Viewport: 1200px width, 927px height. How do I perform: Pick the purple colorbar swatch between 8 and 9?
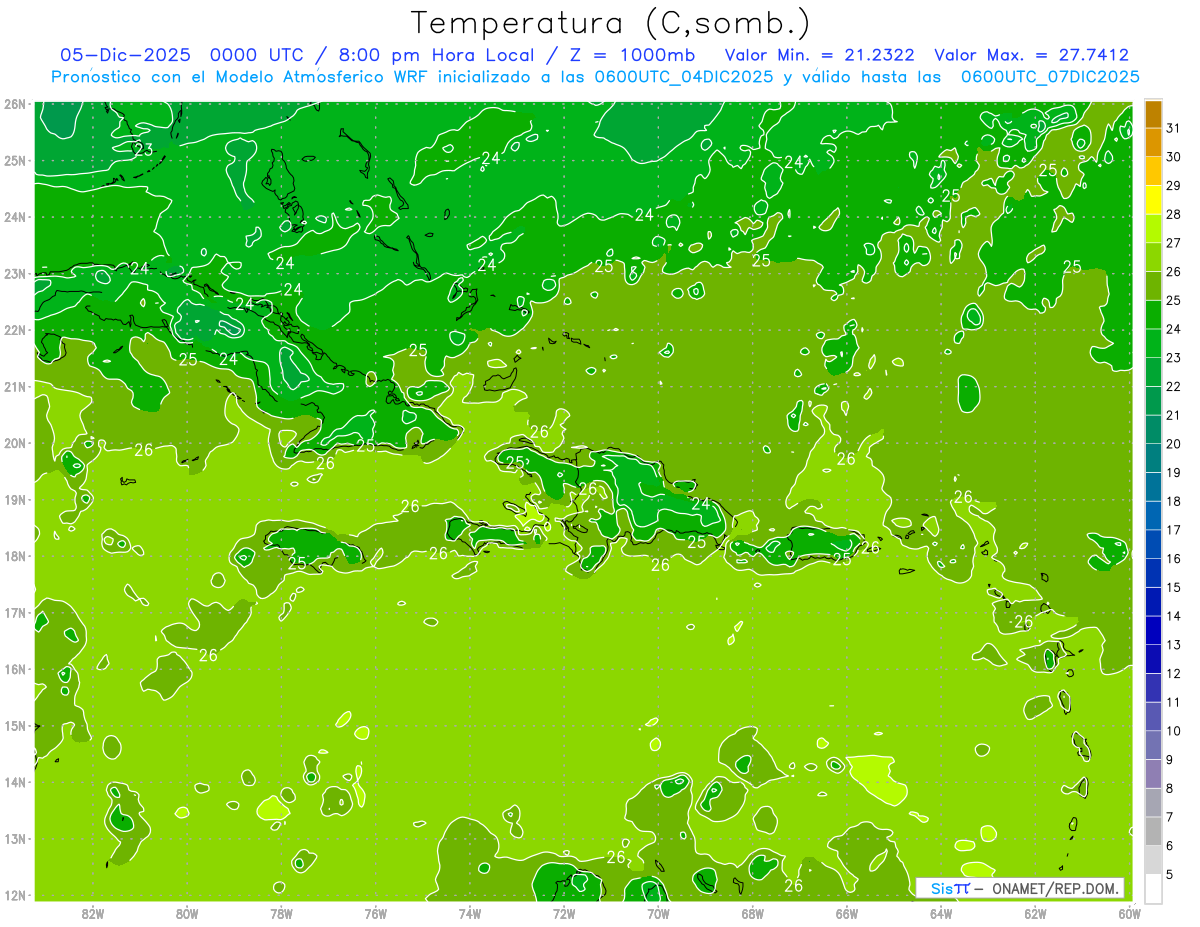[1154, 774]
